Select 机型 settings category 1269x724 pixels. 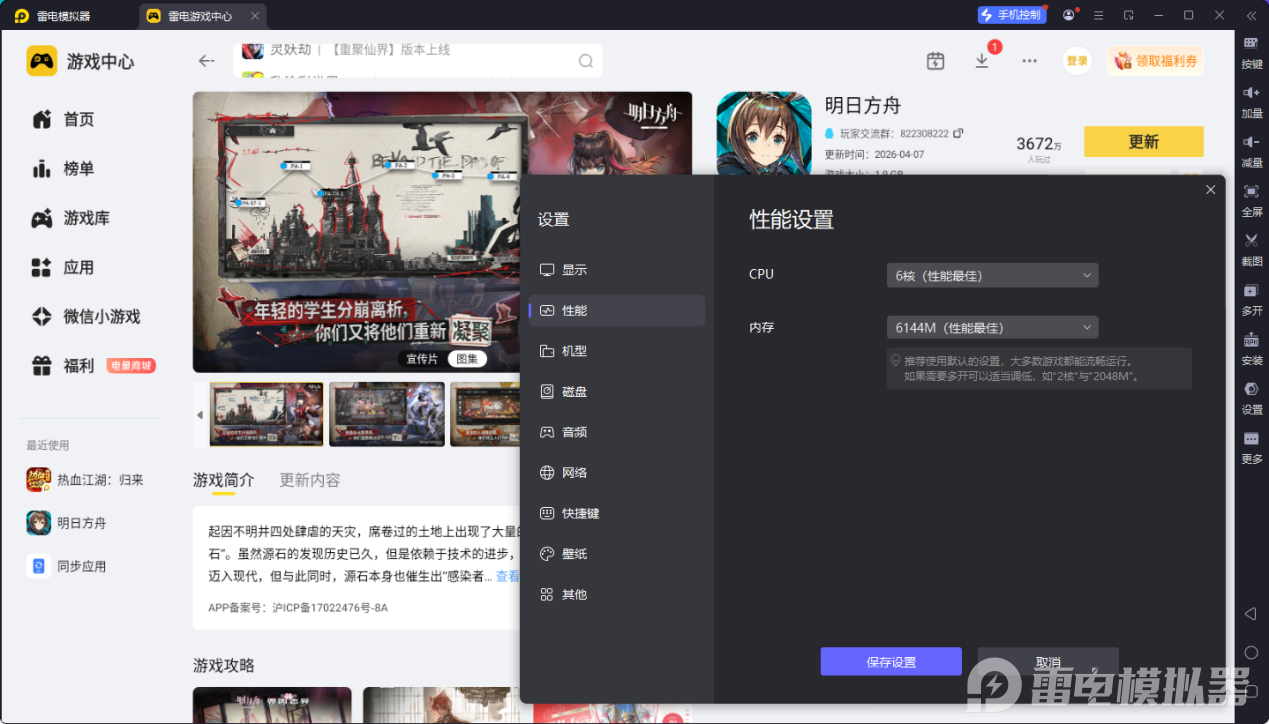click(x=617, y=351)
